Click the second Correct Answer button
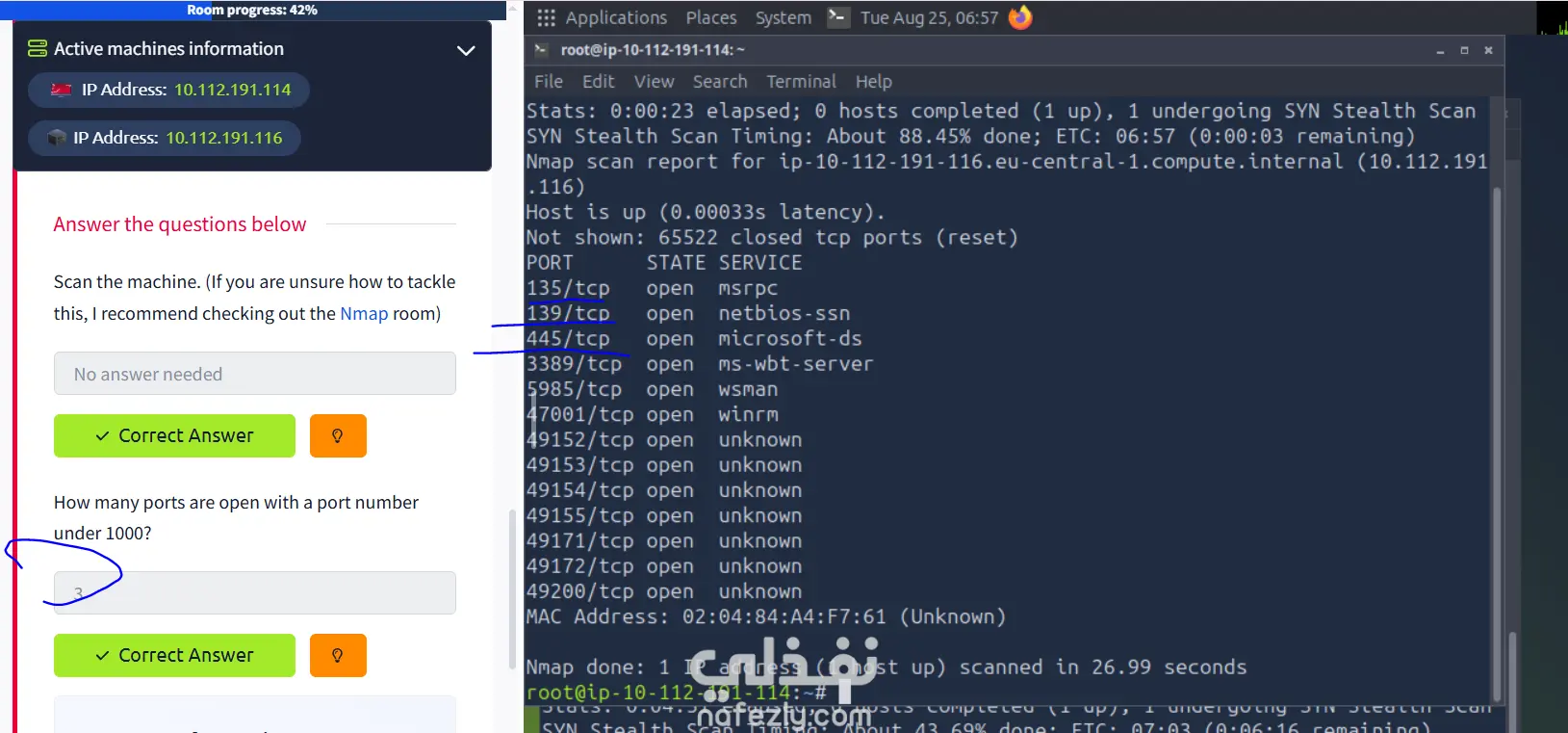The height and width of the screenshot is (733, 1568). [174, 655]
